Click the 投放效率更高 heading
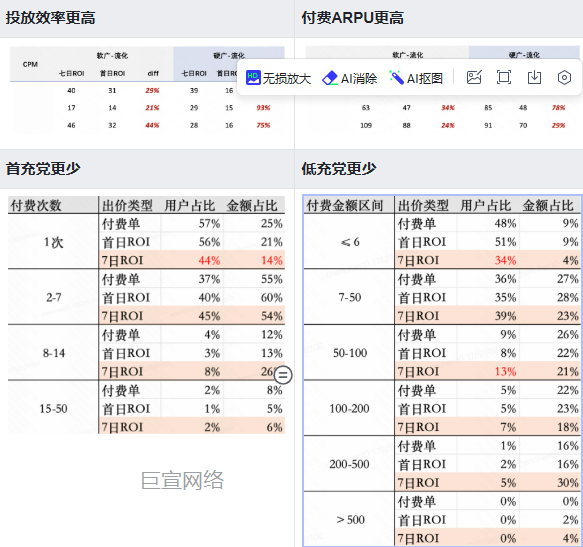Image resolution: width=583 pixels, height=547 pixels. pyautogui.click(x=51, y=18)
